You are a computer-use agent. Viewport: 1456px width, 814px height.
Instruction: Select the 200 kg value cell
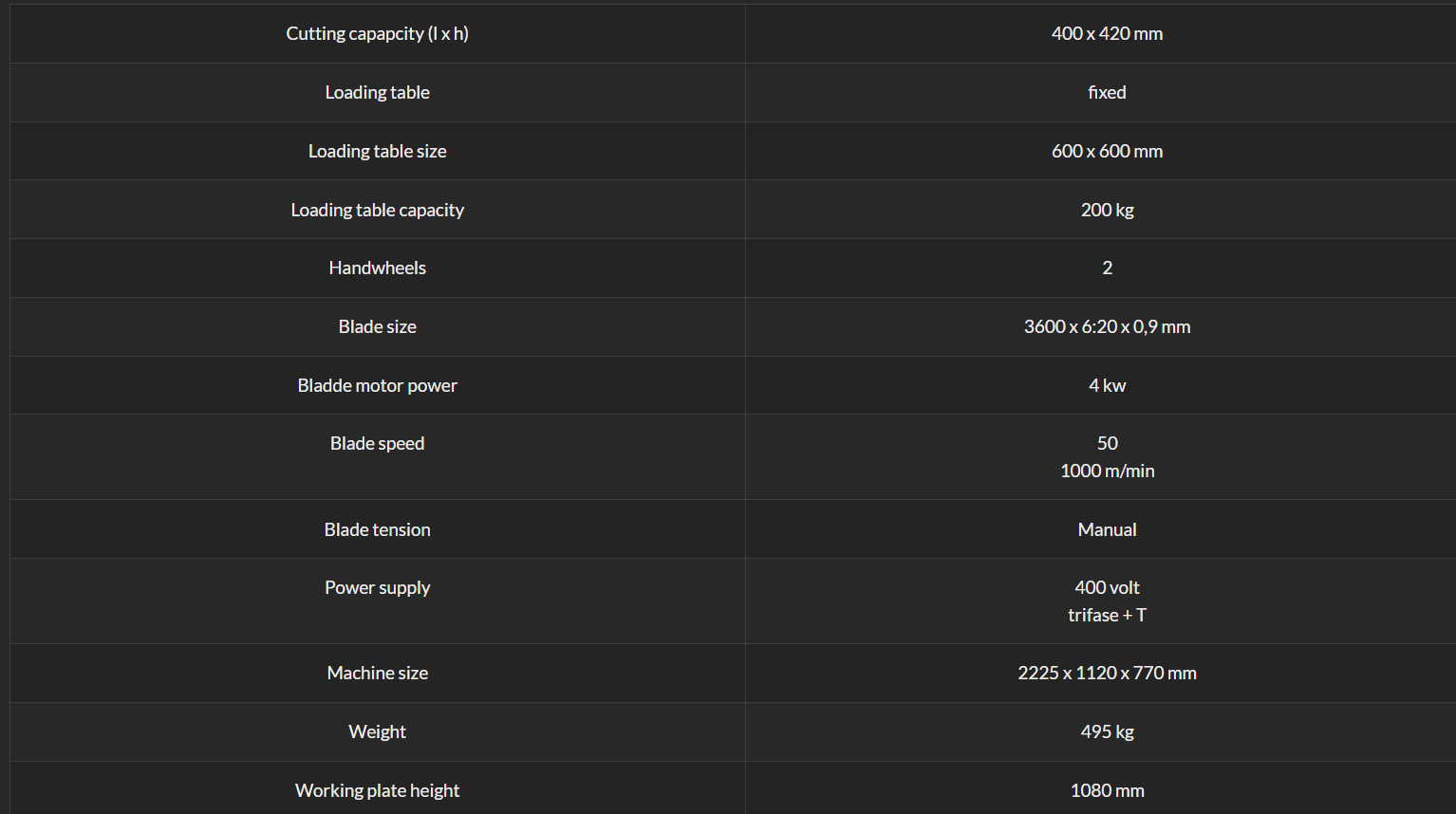tap(1107, 211)
